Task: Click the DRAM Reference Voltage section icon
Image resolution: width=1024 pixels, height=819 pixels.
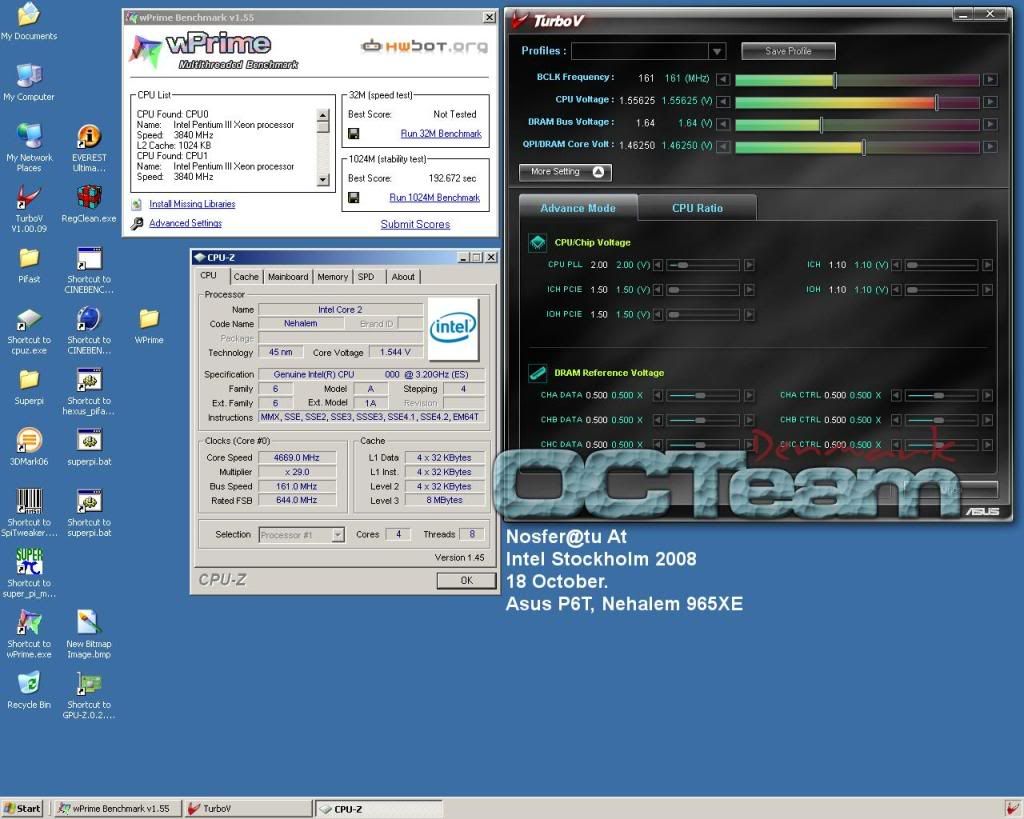Action: point(537,373)
